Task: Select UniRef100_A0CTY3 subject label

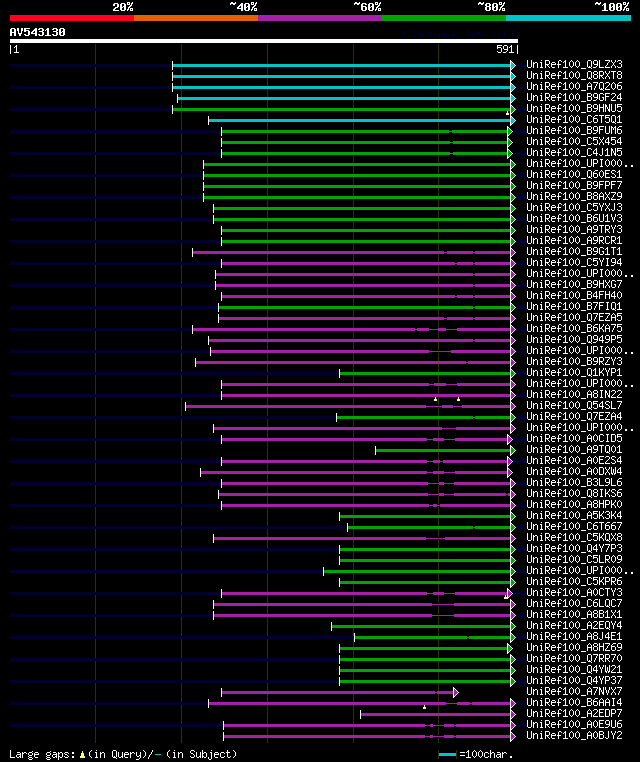Action: point(574,592)
